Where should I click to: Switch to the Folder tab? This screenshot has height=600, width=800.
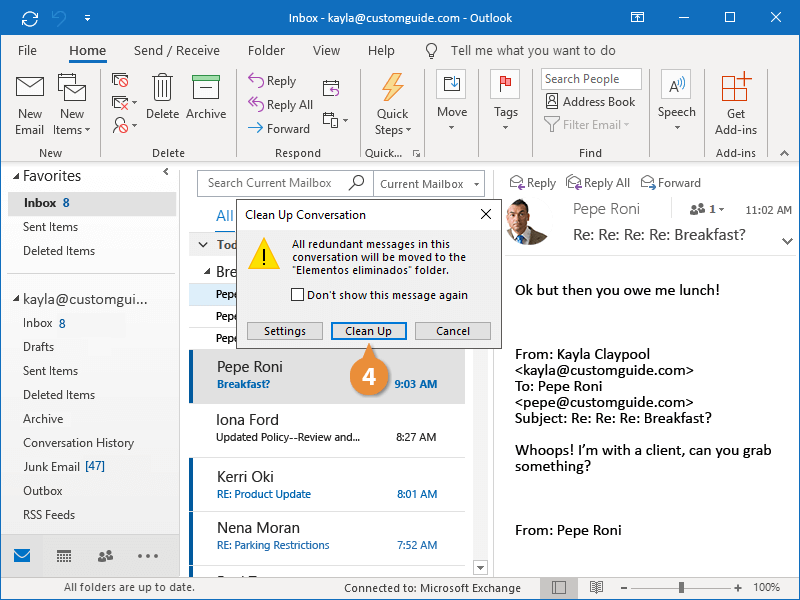tap(266, 51)
